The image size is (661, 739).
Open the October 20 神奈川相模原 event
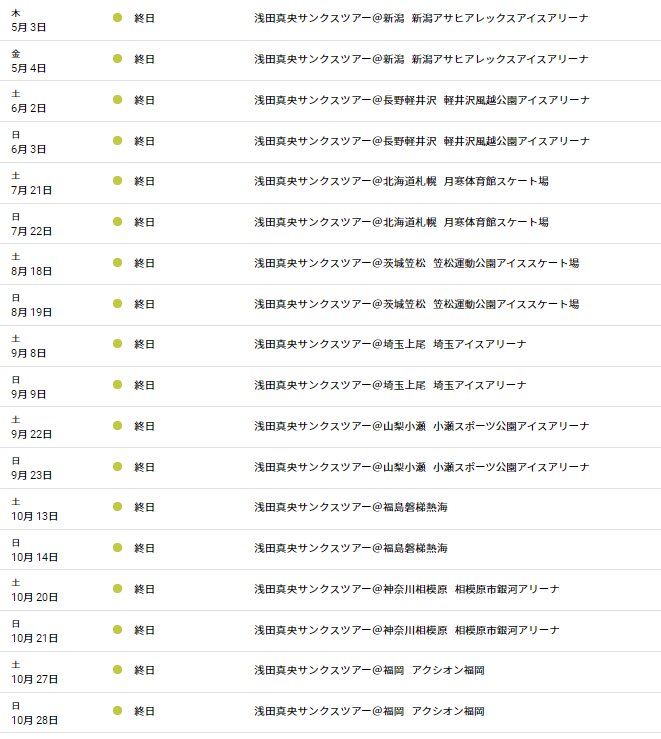pos(406,589)
